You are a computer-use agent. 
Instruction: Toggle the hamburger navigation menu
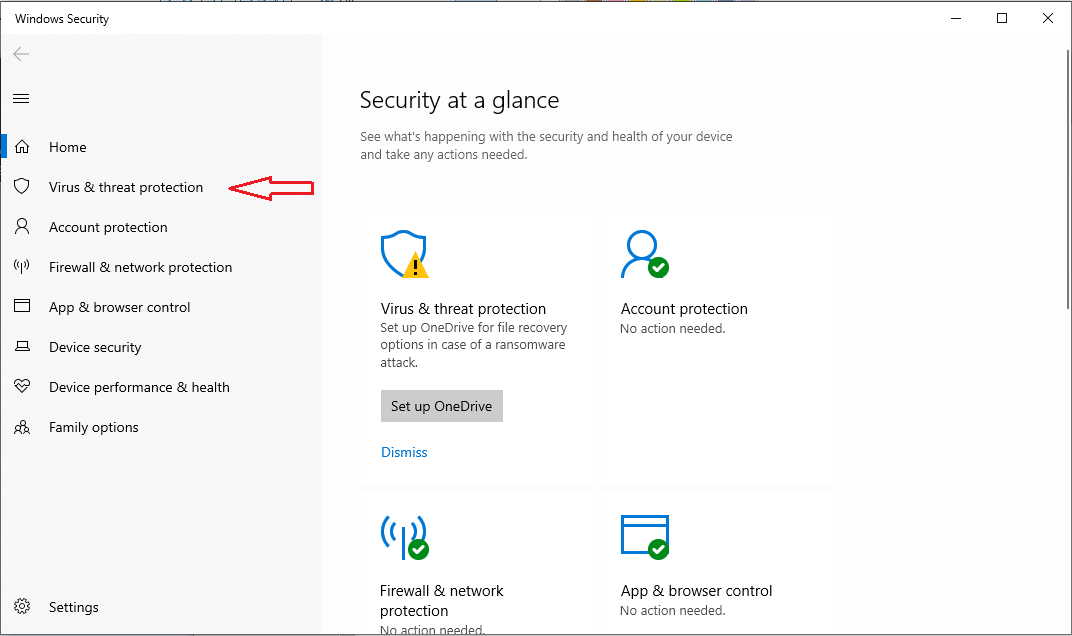pyautogui.click(x=21, y=98)
